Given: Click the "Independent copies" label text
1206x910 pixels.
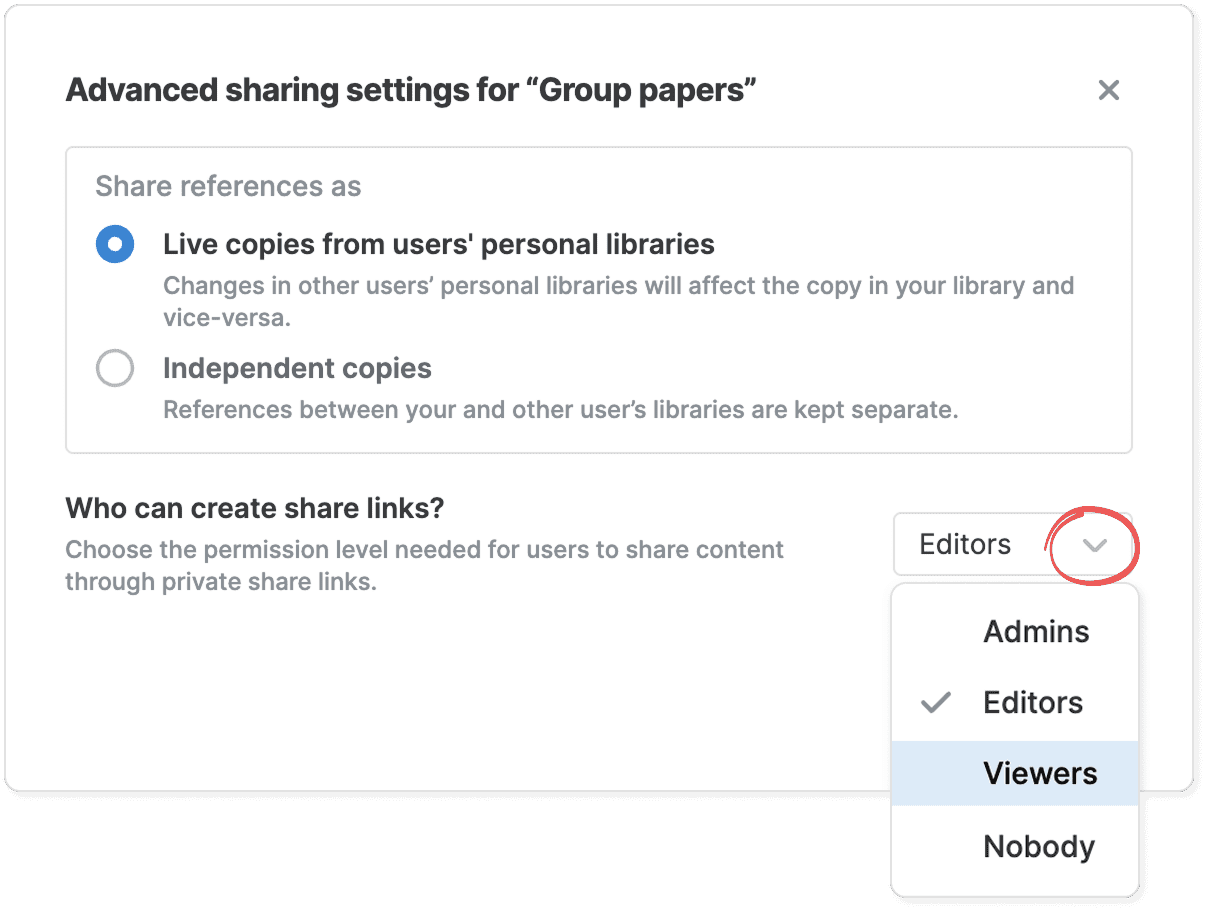Looking at the screenshot, I should click(x=297, y=368).
